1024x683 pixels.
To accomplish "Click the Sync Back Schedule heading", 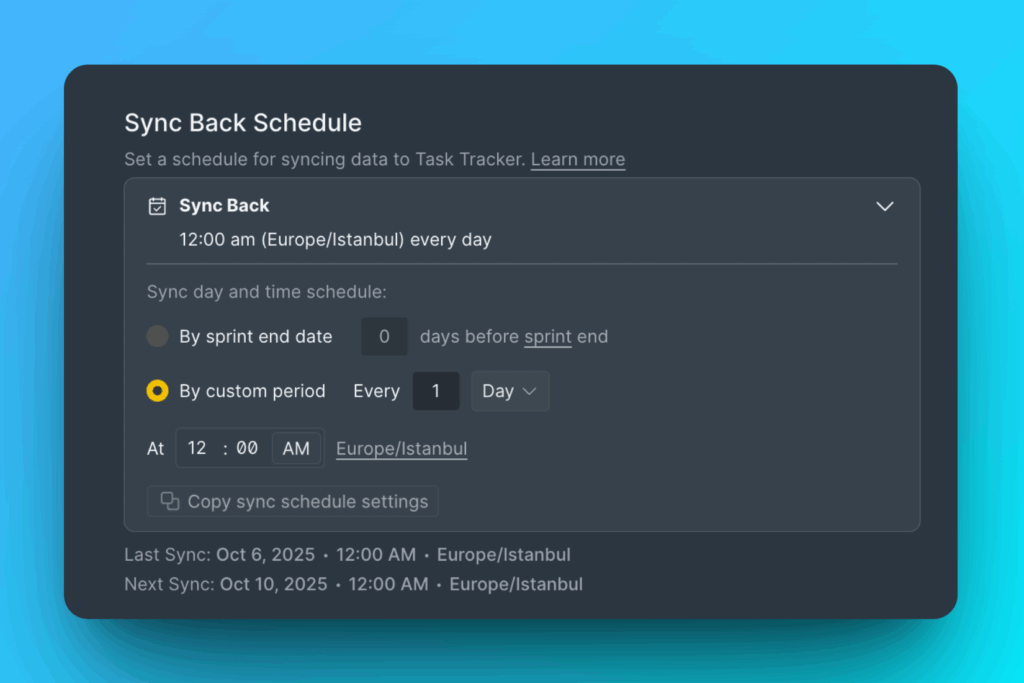I will point(243,123).
